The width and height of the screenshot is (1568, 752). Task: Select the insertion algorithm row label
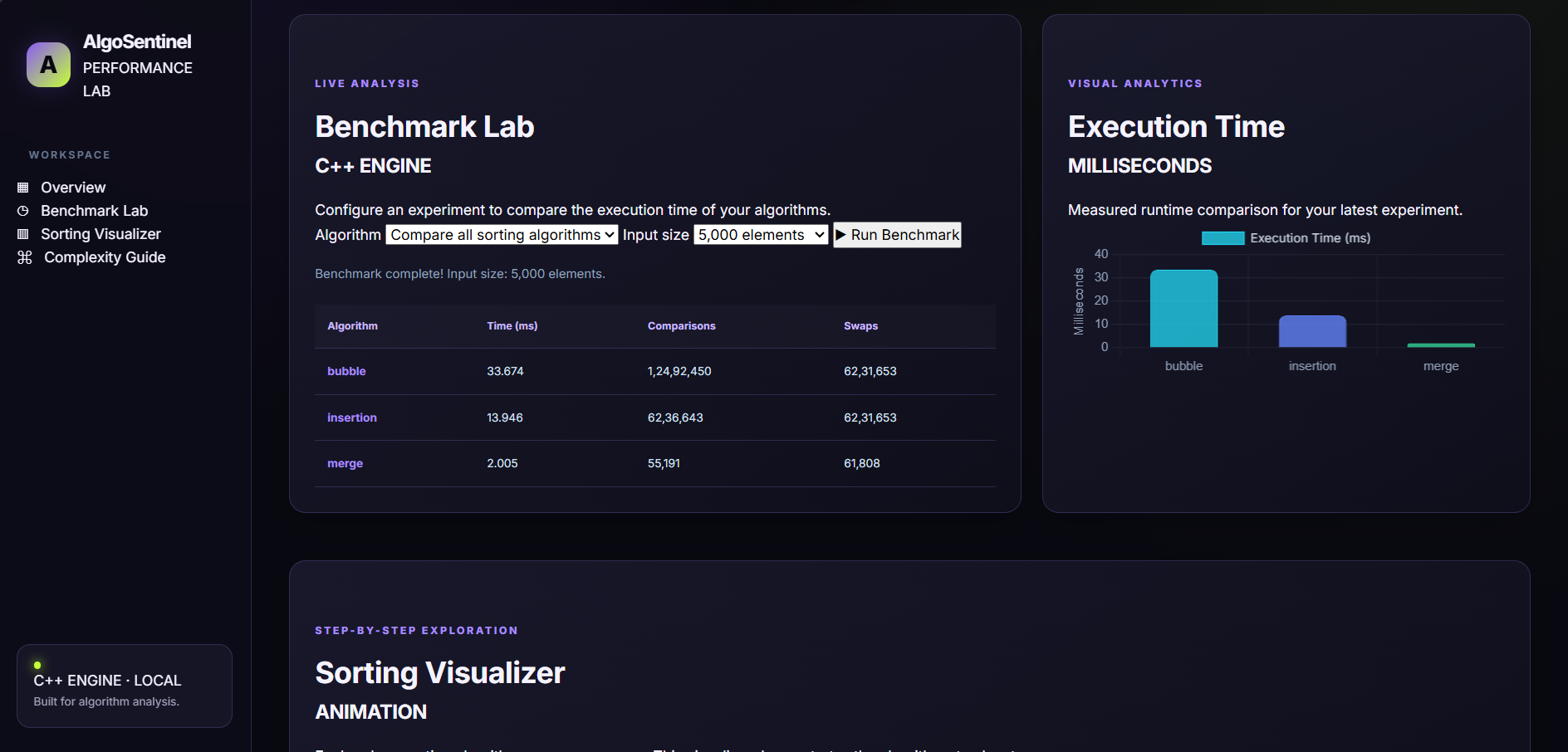click(x=352, y=418)
